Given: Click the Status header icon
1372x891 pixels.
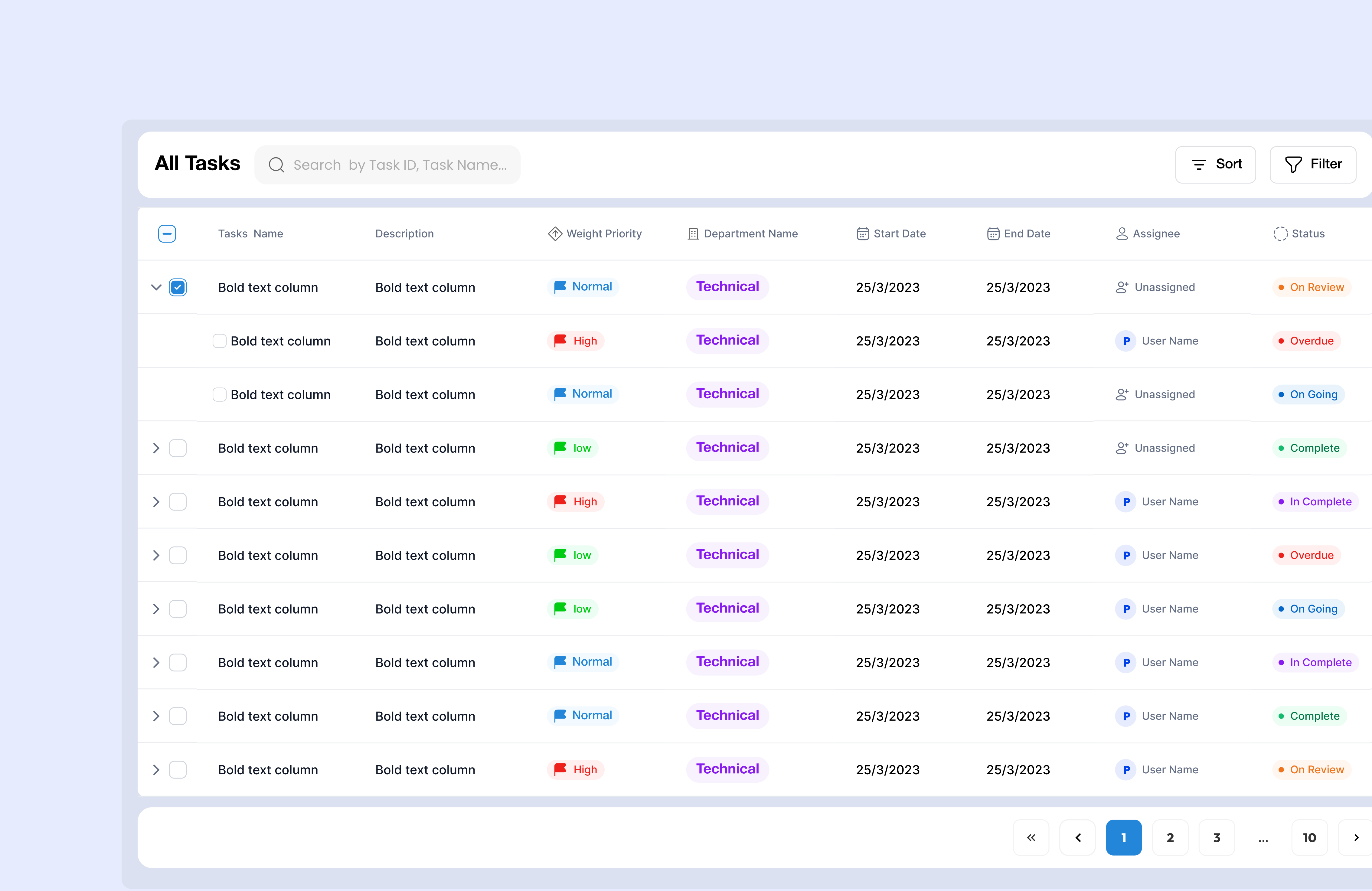Looking at the screenshot, I should pos(1280,233).
